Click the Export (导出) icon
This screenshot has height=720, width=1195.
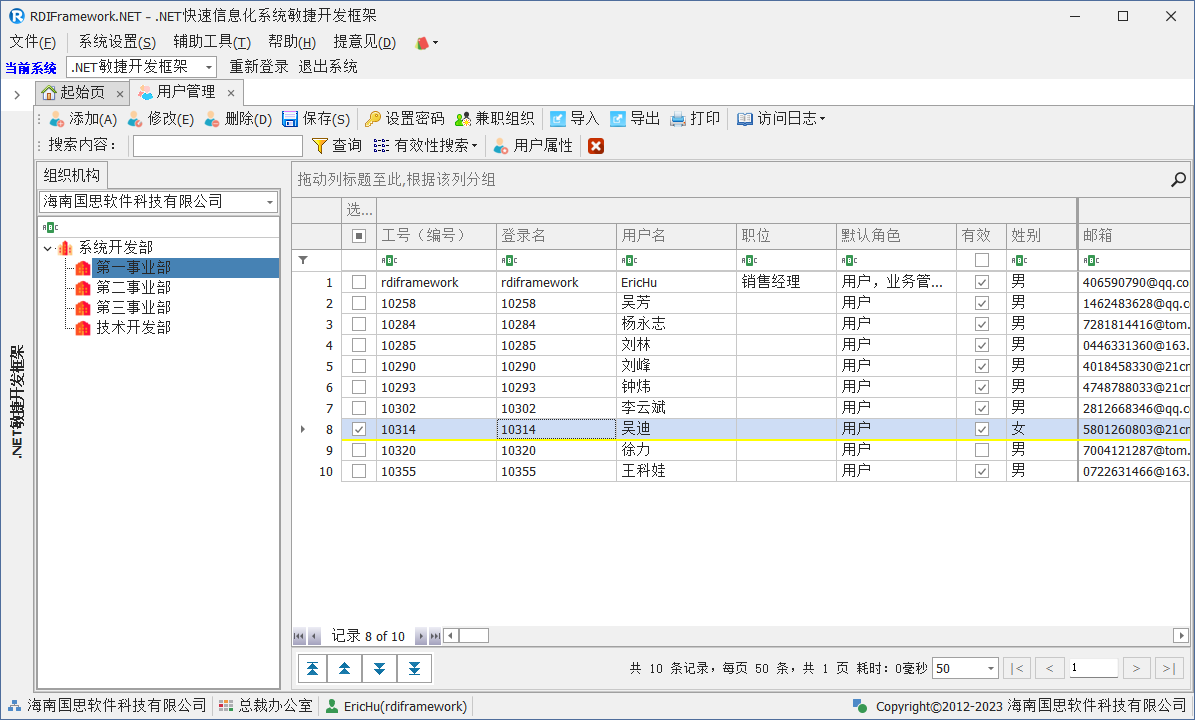[x=618, y=119]
